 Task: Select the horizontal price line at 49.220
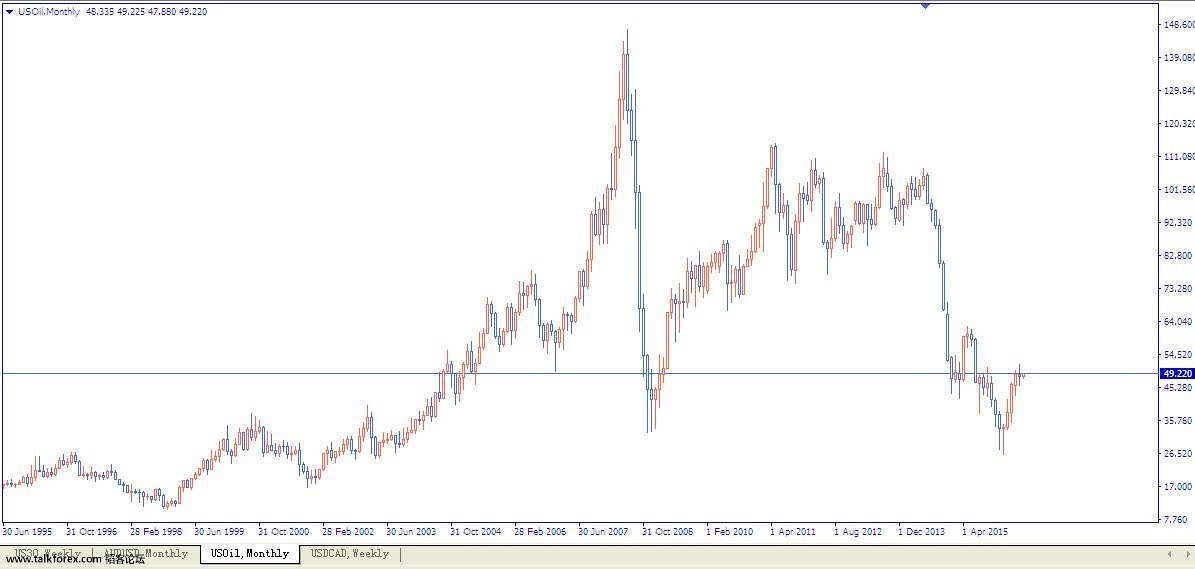tap(579, 373)
